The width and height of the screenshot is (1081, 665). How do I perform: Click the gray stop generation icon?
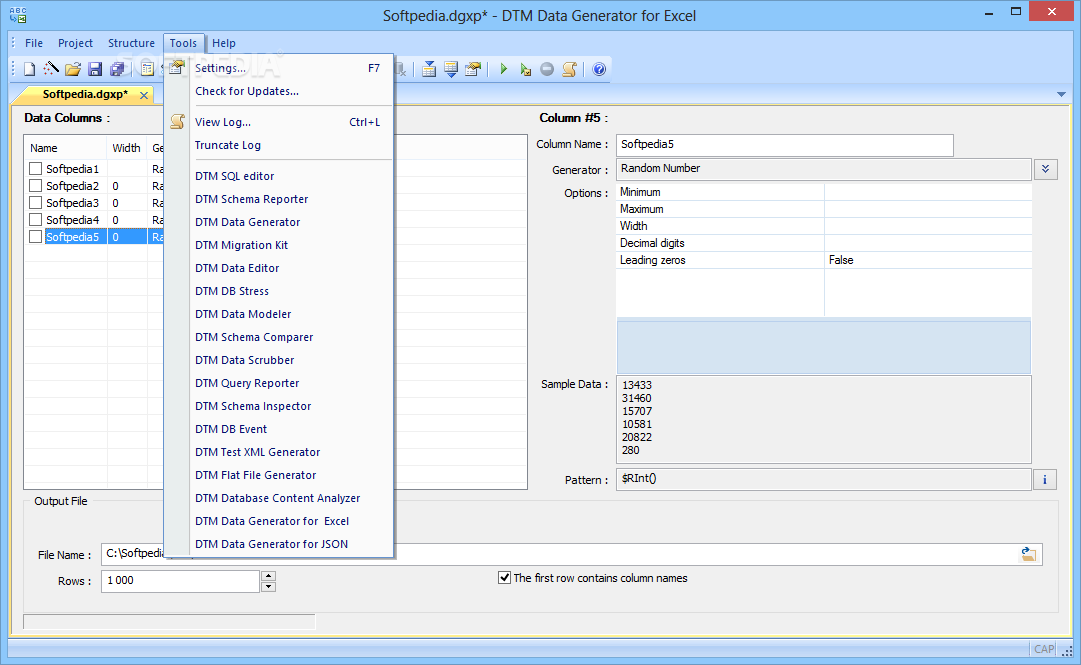[547, 69]
